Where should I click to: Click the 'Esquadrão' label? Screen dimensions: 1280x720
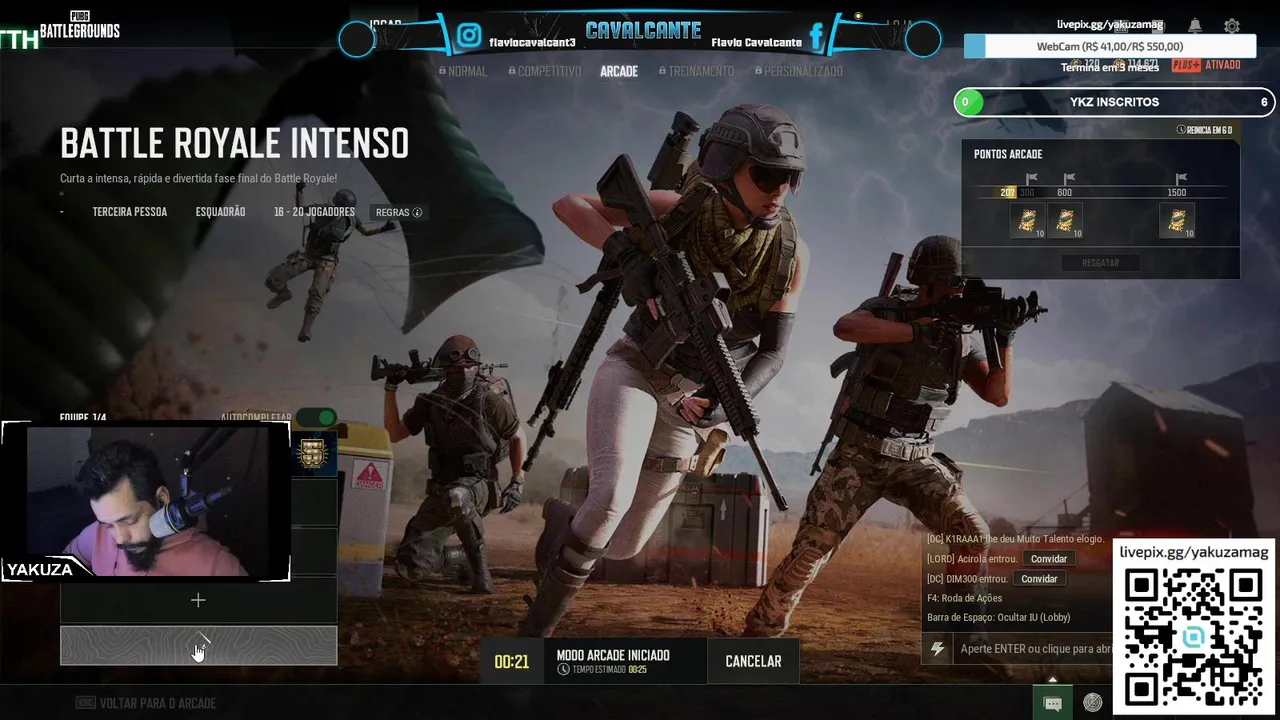220,212
